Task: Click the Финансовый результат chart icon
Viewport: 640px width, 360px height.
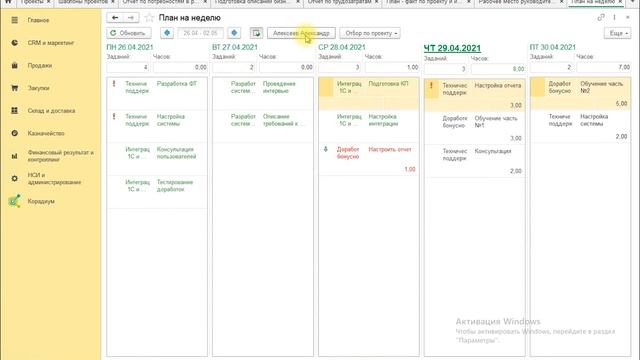Action: [15, 156]
